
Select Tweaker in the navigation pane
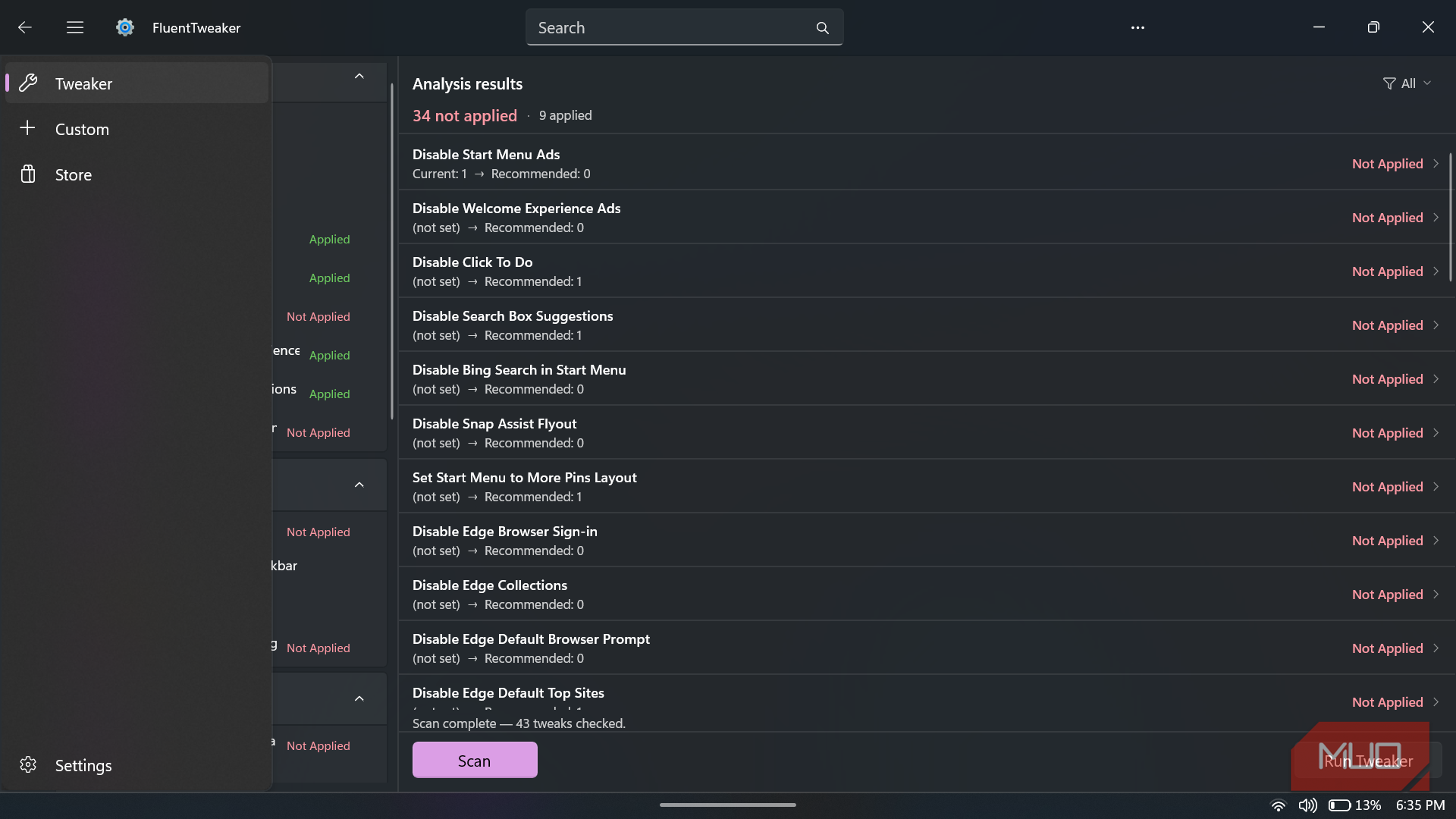137,83
